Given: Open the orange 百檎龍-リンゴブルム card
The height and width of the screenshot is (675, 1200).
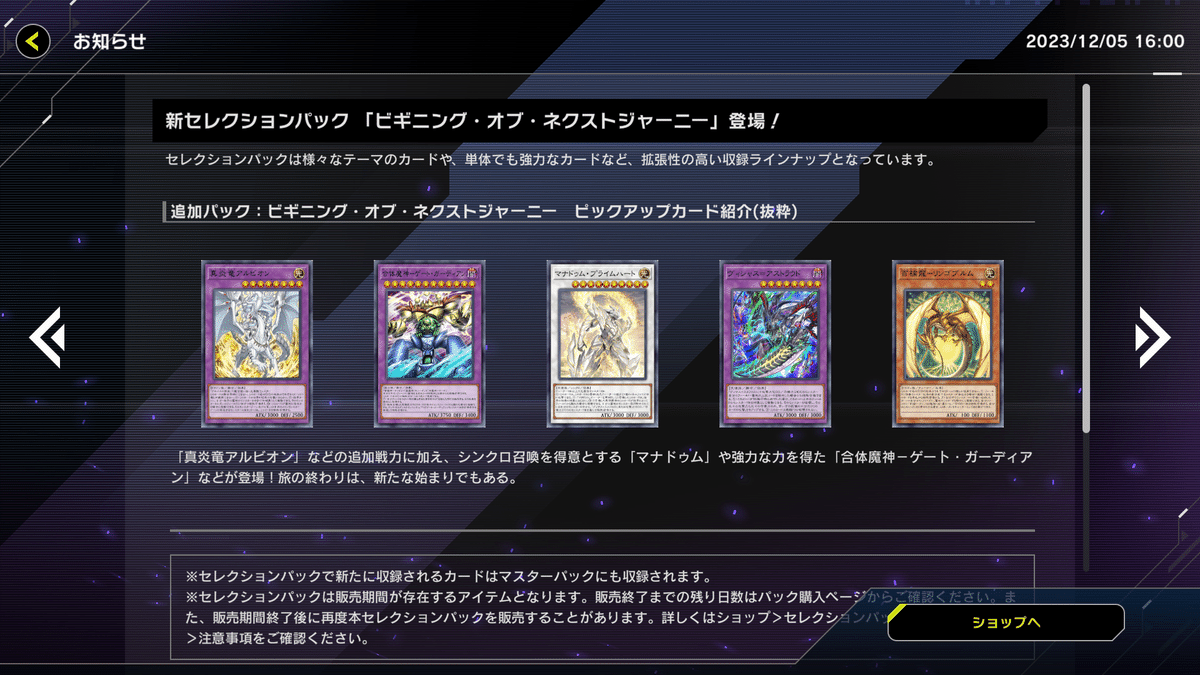Looking at the screenshot, I should point(947,343).
